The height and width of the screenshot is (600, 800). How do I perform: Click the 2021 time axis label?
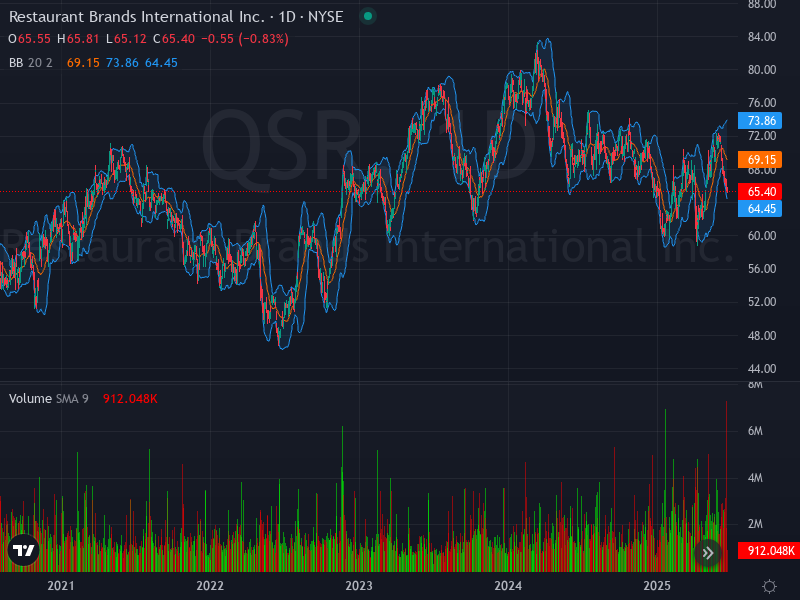tap(61, 586)
